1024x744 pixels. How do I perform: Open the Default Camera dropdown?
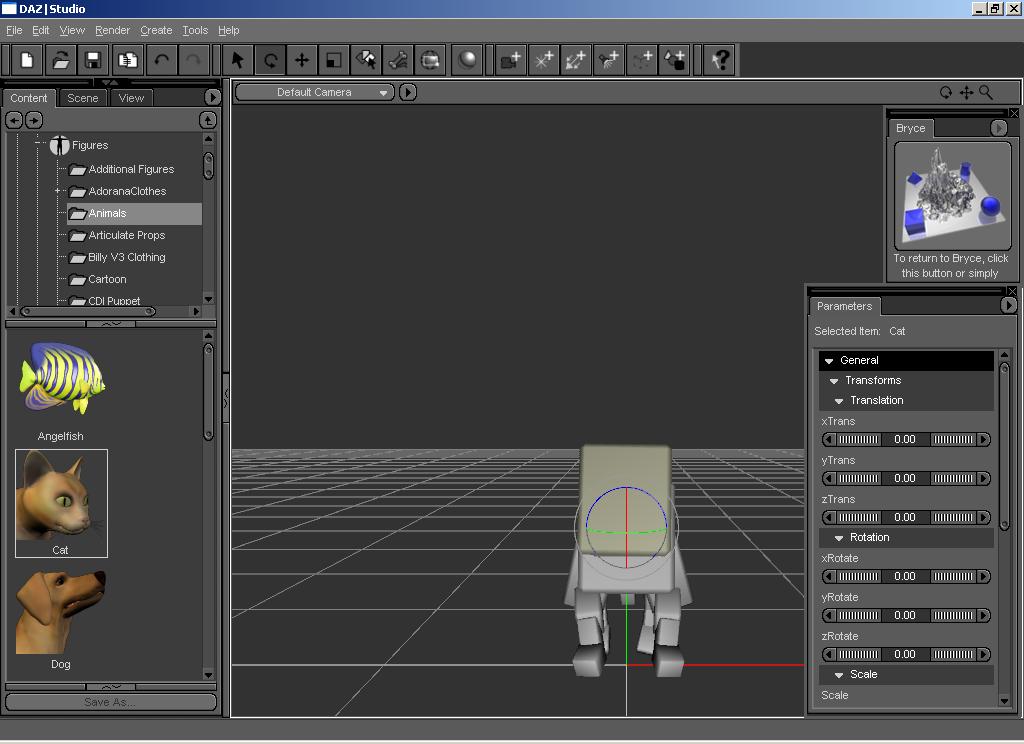point(315,93)
